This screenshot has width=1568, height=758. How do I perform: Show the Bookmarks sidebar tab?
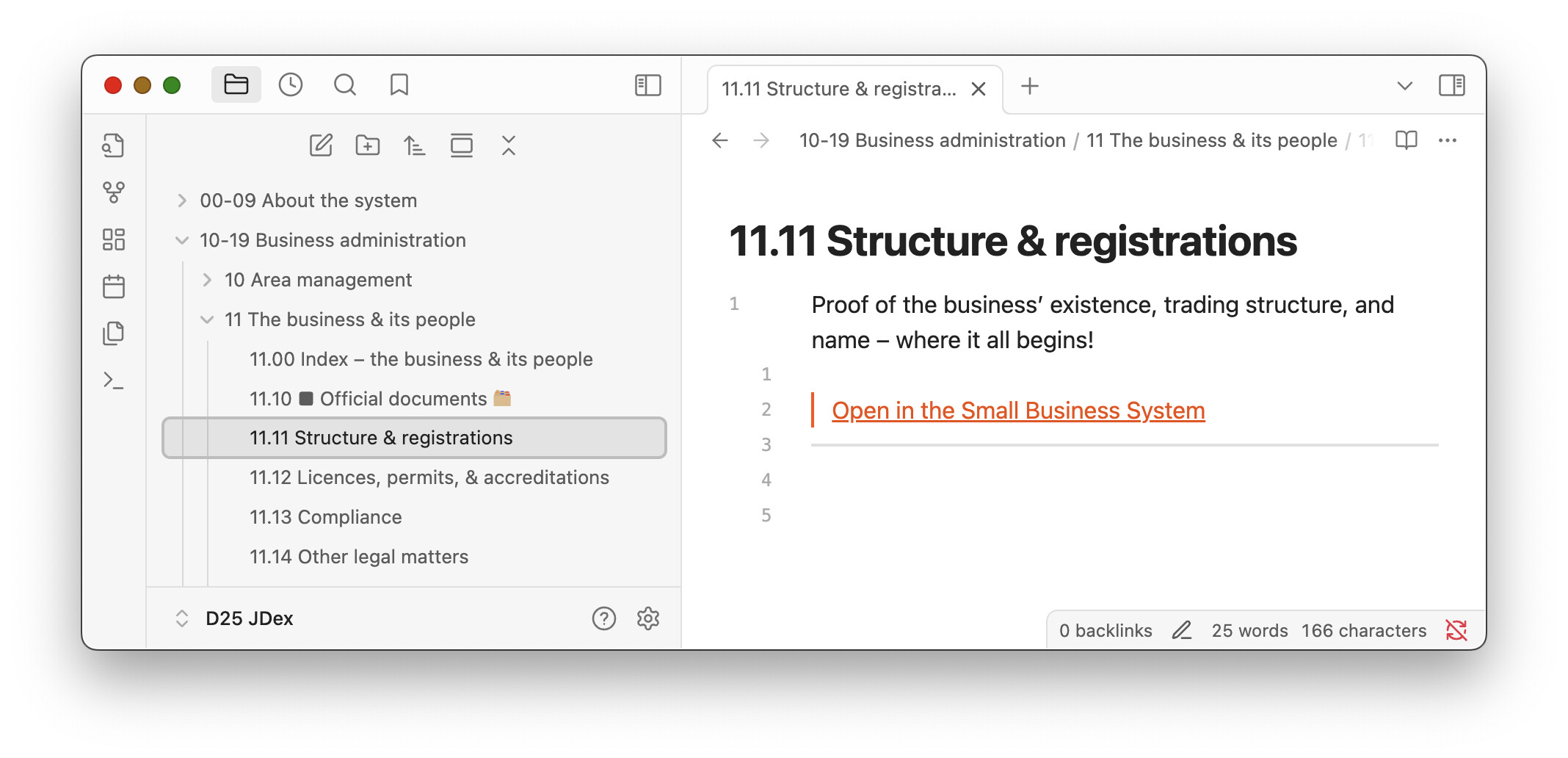(x=399, y=85)
